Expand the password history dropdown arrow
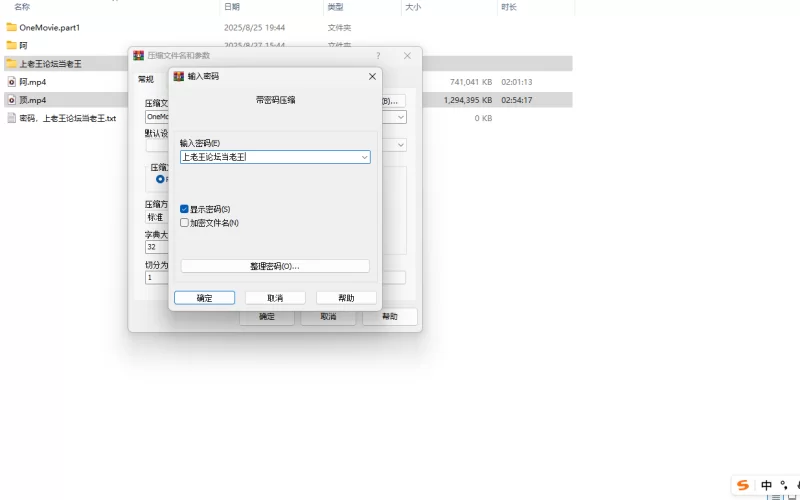800x500 pixels. 364,157
